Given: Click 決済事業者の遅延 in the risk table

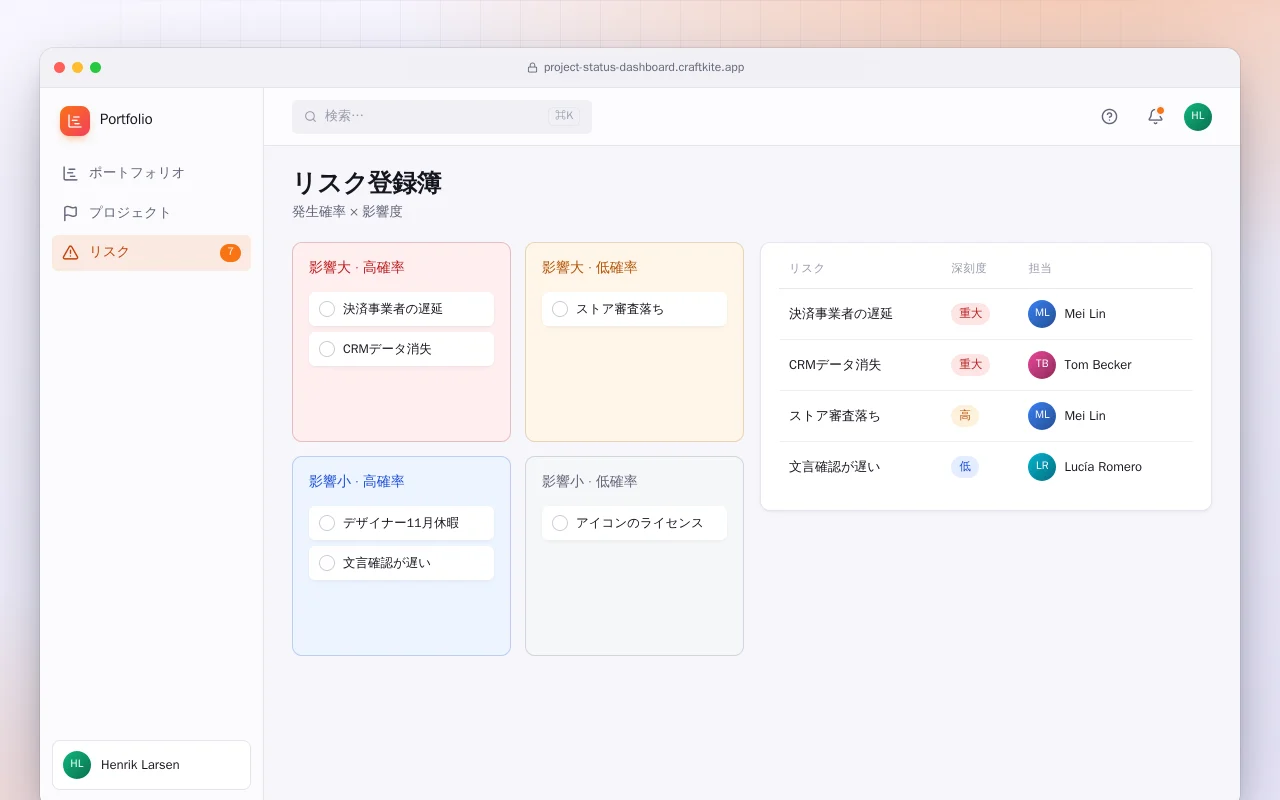Looking at the screenshot, I should click(841, 314).
